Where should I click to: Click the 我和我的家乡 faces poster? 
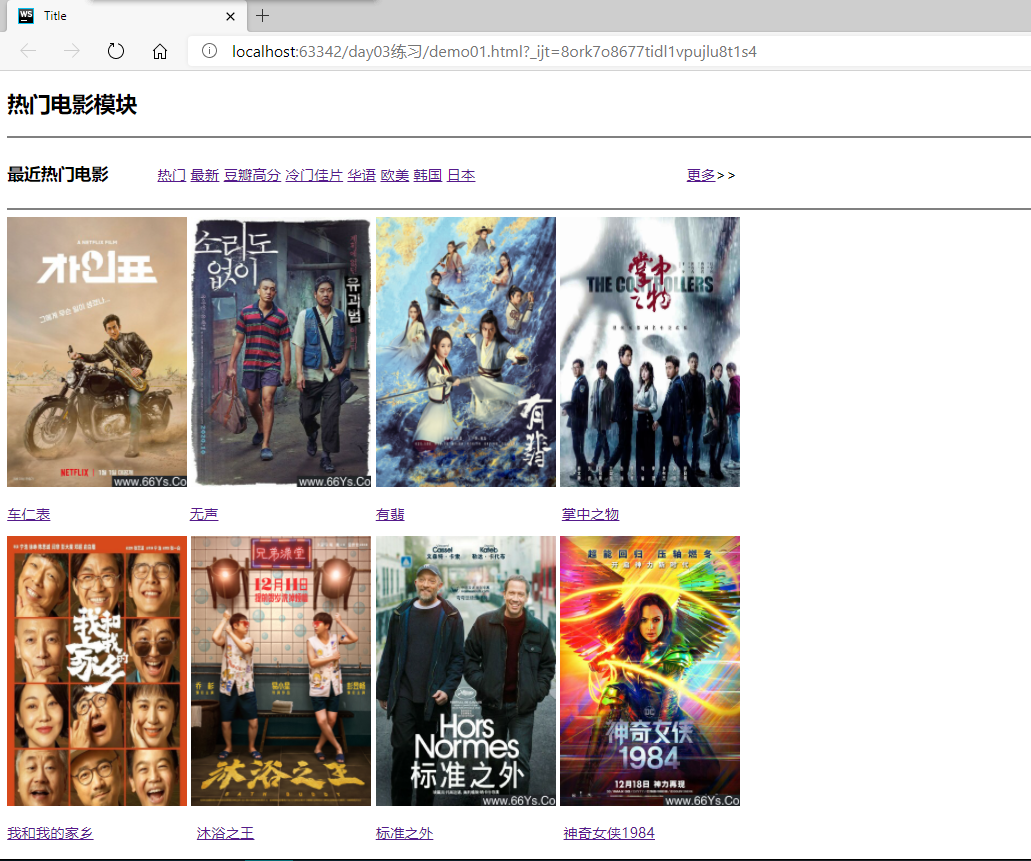pos(97,671)
